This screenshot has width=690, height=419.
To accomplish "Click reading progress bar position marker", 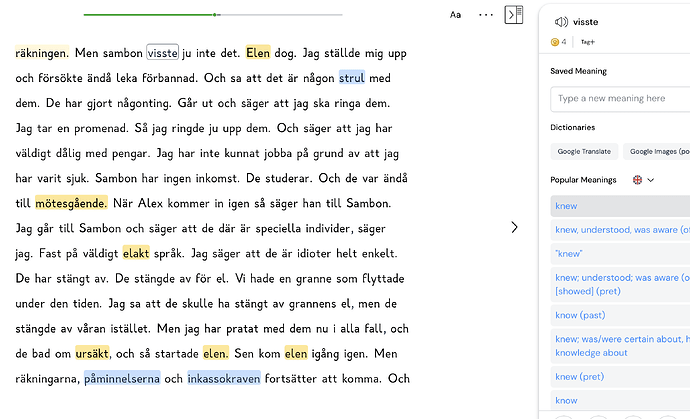I will pyautogui.click(x=214, y=15).
